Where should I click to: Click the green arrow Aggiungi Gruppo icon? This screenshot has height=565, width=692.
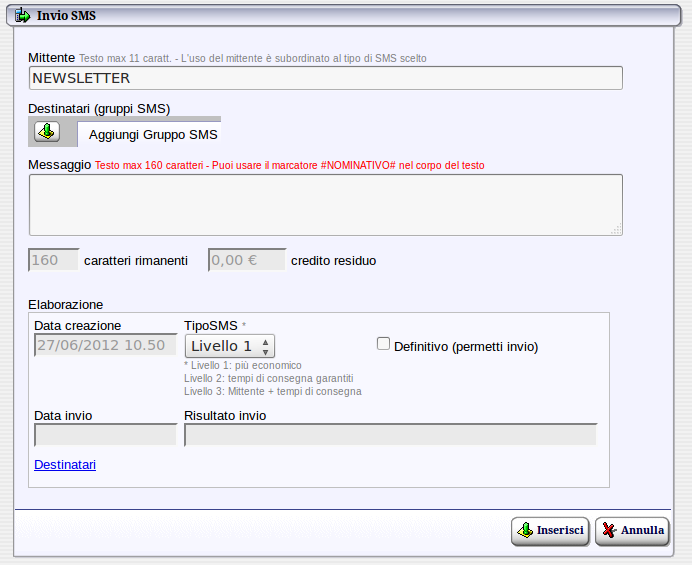(47, 132)
